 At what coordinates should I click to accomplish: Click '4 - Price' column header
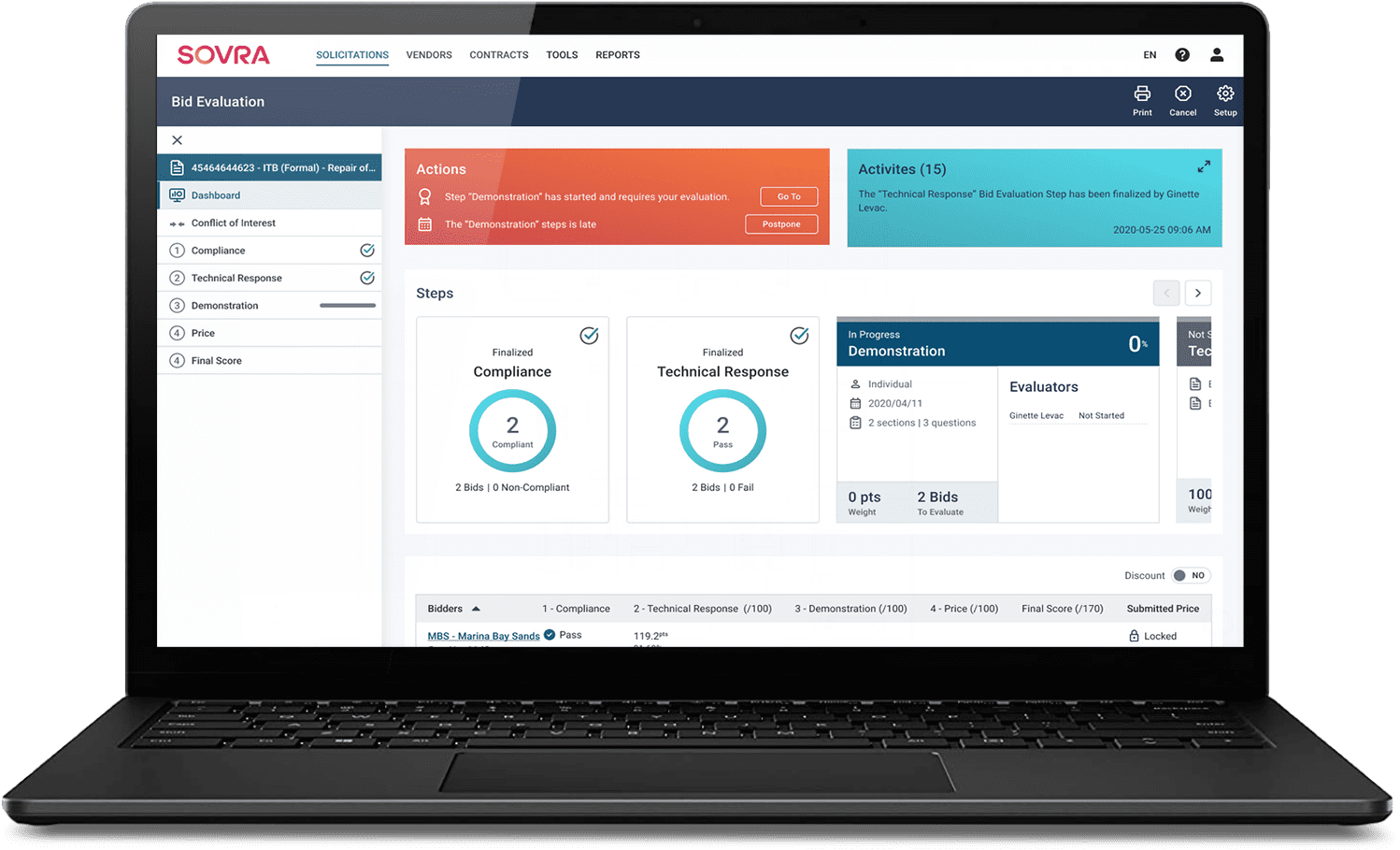point(964,609)
